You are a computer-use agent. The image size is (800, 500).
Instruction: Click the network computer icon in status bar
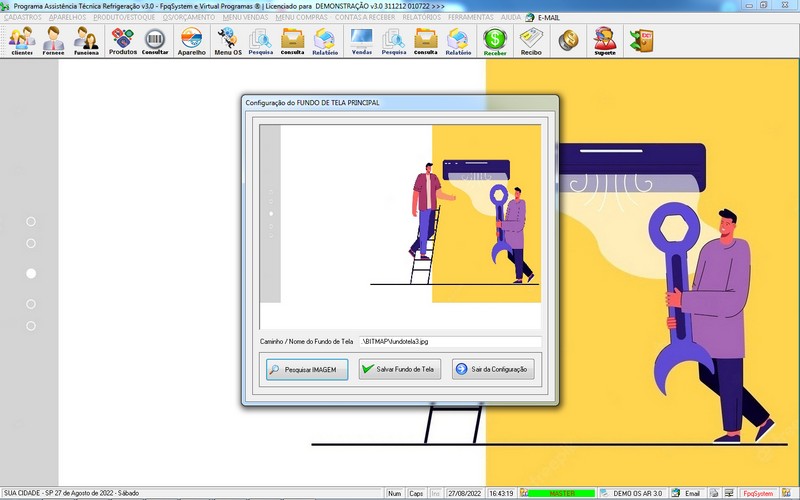coord(729,493)
